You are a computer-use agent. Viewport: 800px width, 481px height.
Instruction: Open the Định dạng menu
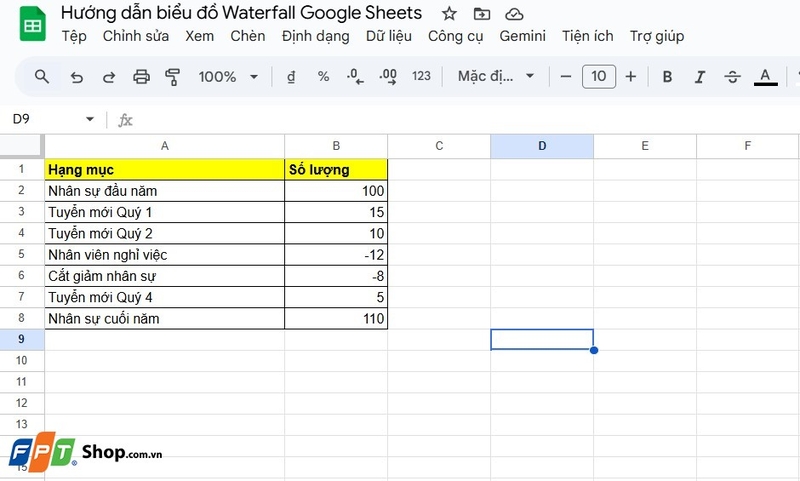point(315,36)
